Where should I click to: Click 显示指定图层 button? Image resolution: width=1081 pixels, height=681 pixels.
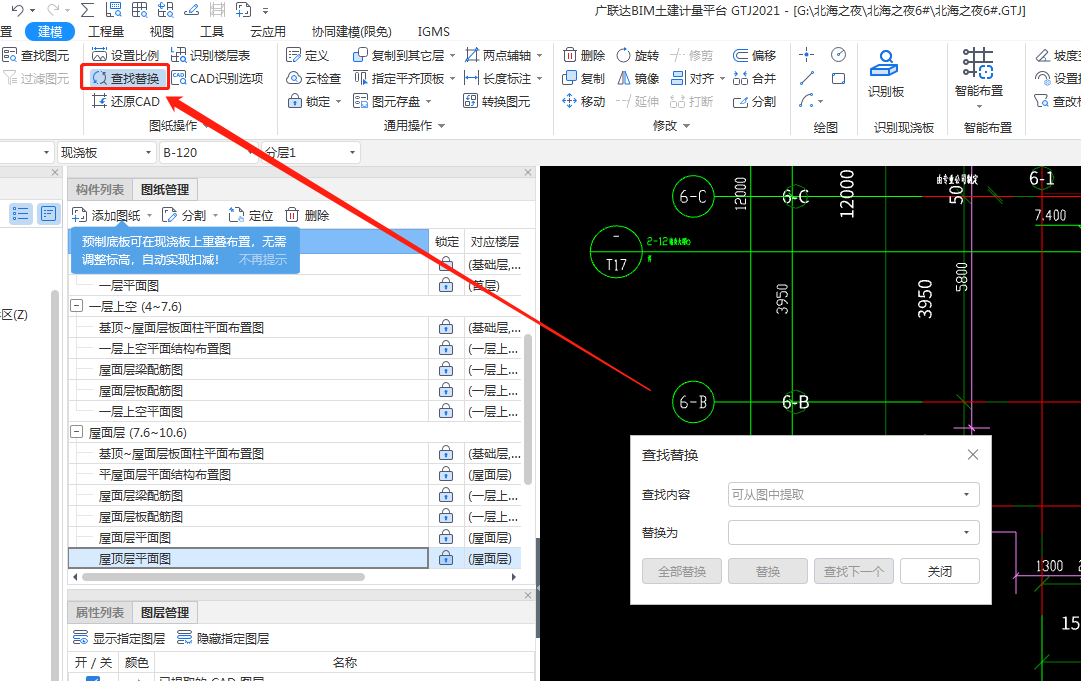(x=119, y=638)
